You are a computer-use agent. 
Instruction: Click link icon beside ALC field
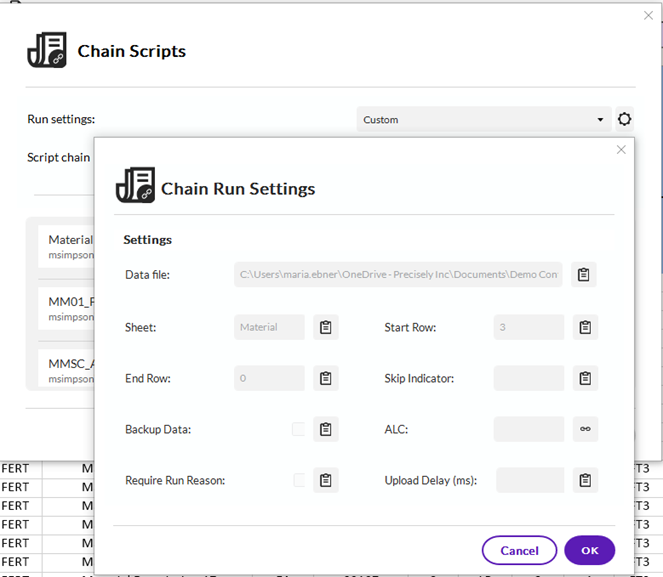(x=585, y=429)
